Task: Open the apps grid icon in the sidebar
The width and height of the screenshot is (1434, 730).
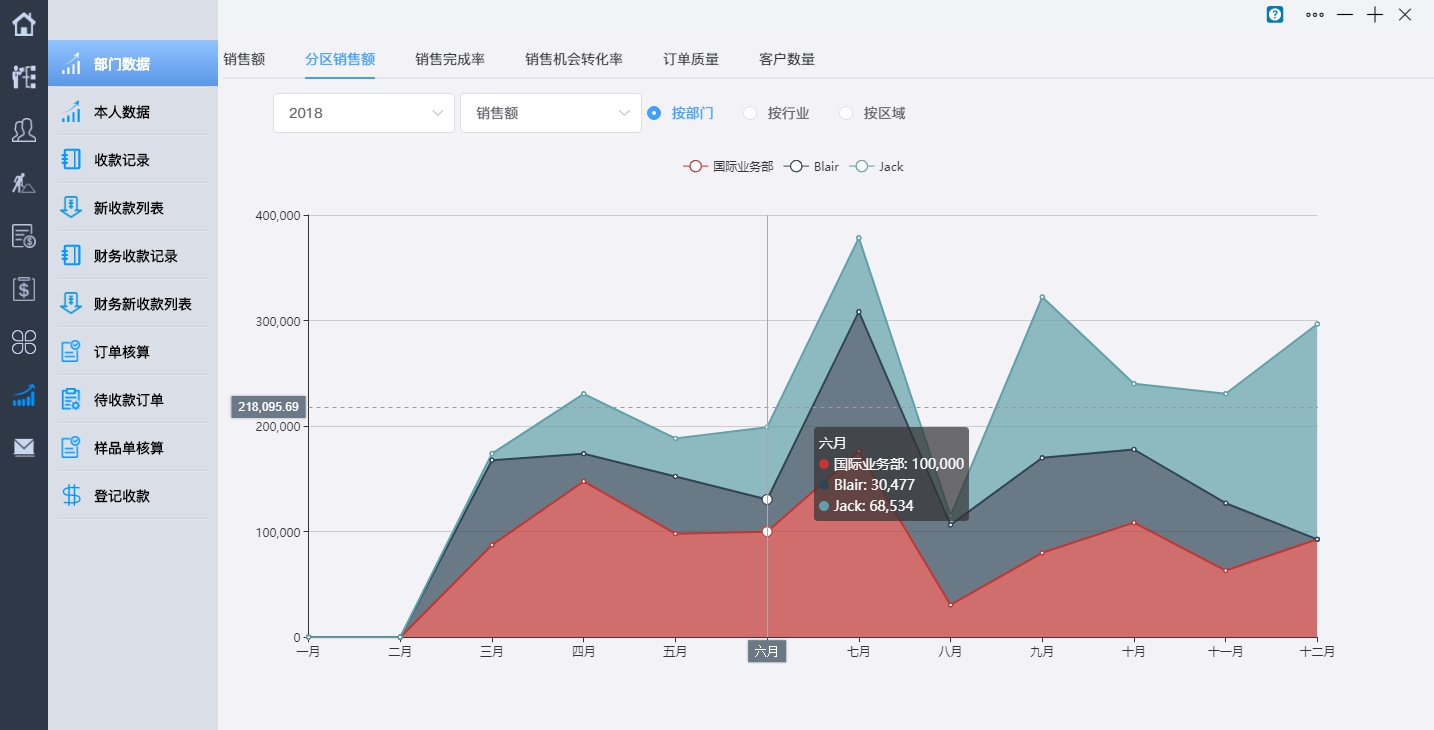Action: click(x=23, y=342)
